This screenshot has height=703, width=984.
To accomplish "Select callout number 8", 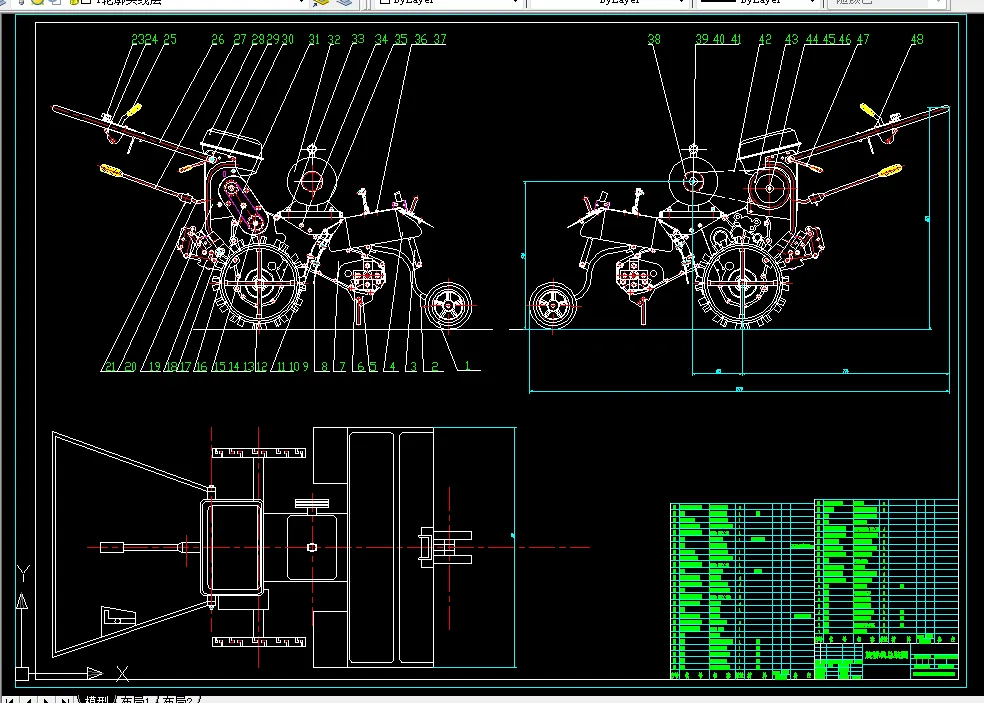I will (x=324, y=367).
